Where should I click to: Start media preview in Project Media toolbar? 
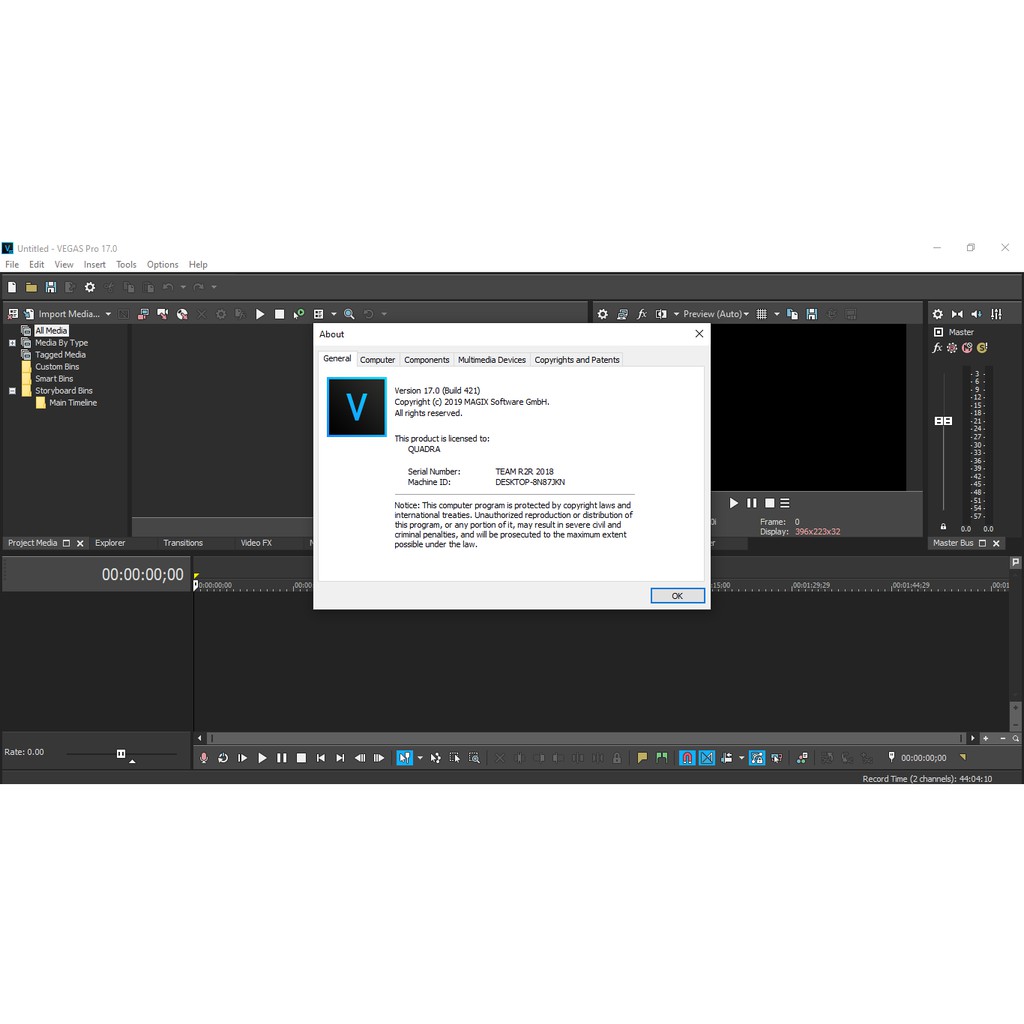click(x=260, y=314)
